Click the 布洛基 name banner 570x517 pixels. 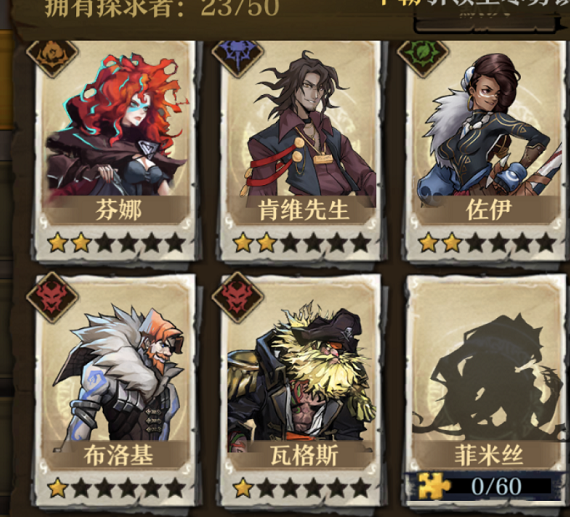pyautogui.click(x=118, y=455)
